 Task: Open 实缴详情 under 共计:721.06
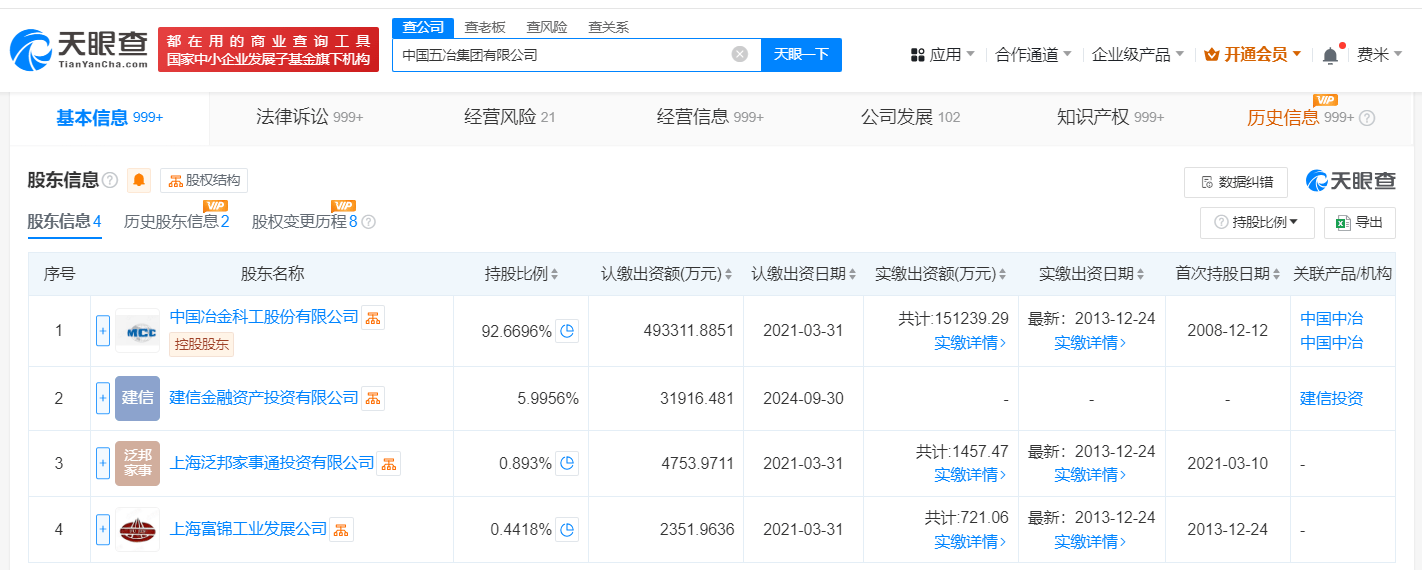(x=970, y=542)
